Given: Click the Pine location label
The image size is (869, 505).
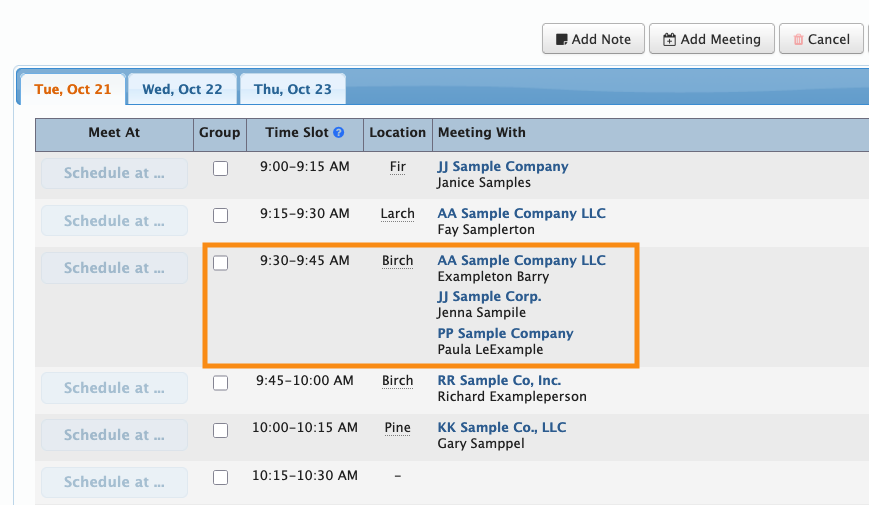Looking at the screenshot, I should coord(397,427).
